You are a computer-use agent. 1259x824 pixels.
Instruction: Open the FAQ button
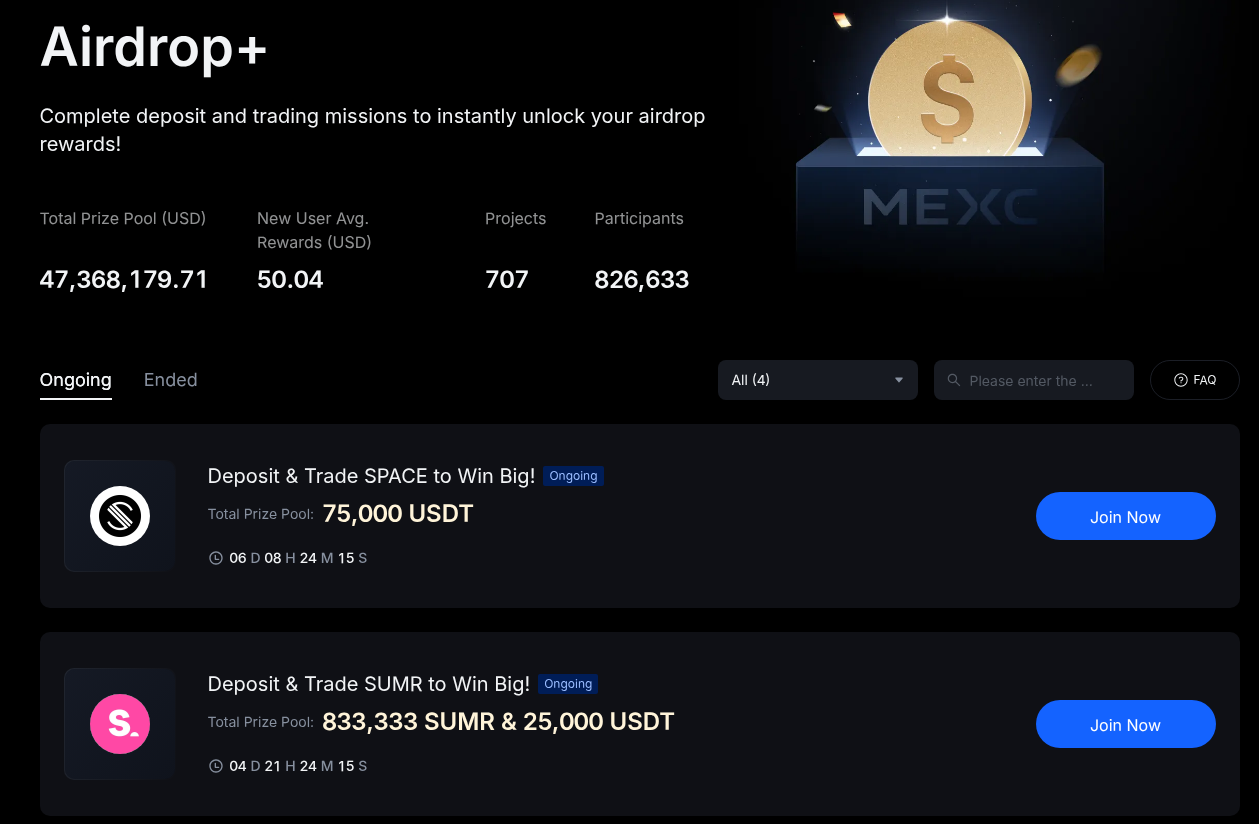click(x=1195, y=380)
